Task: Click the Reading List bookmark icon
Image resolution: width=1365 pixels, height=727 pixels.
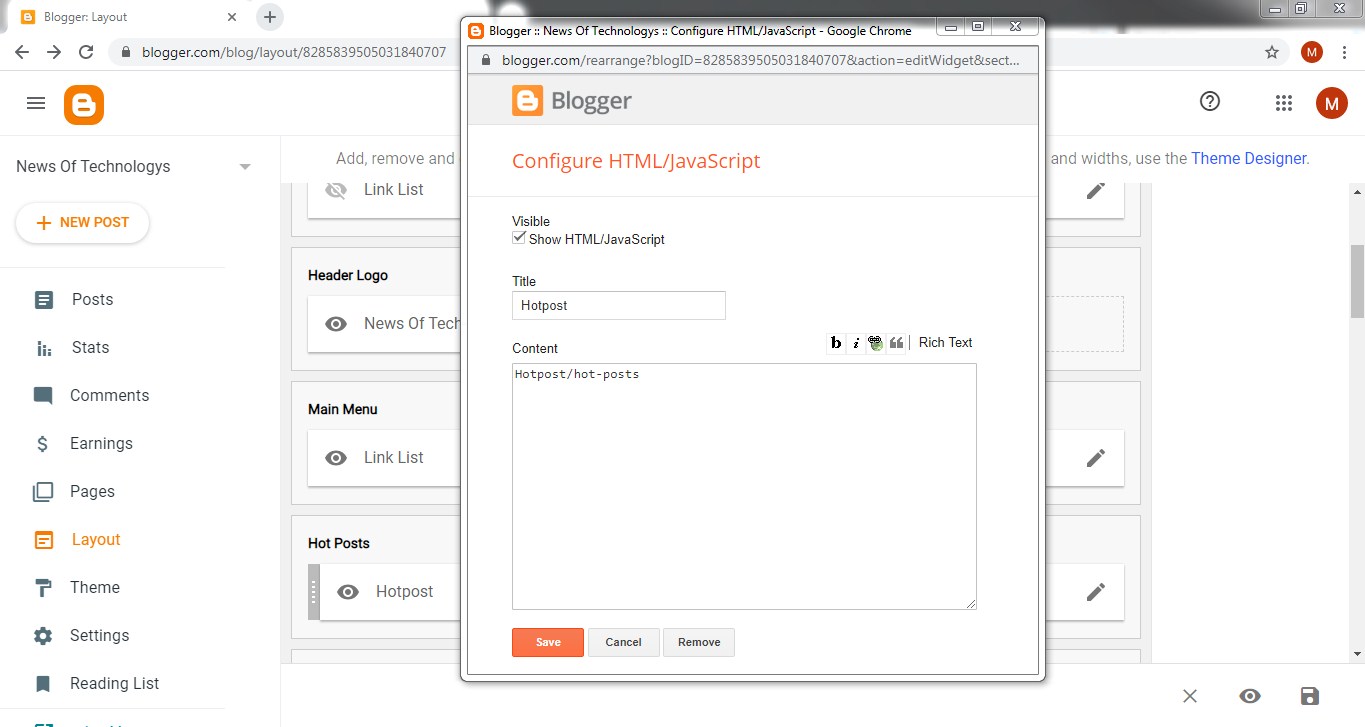Action: [43, 684]
